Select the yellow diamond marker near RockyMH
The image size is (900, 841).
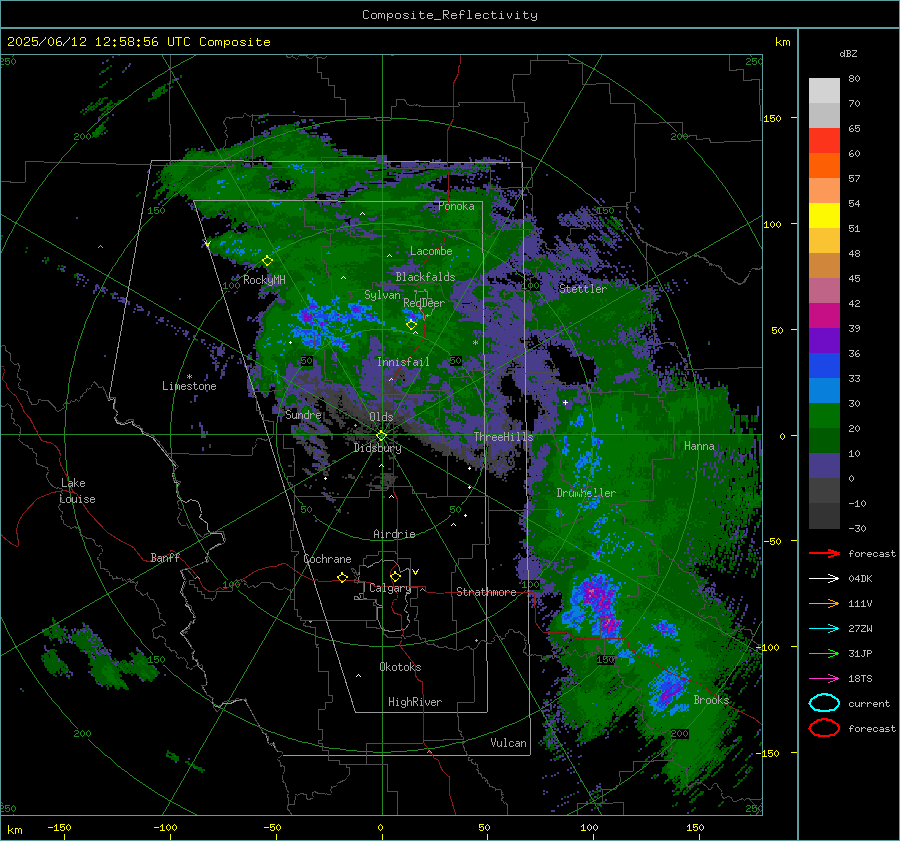pos(267,261)
